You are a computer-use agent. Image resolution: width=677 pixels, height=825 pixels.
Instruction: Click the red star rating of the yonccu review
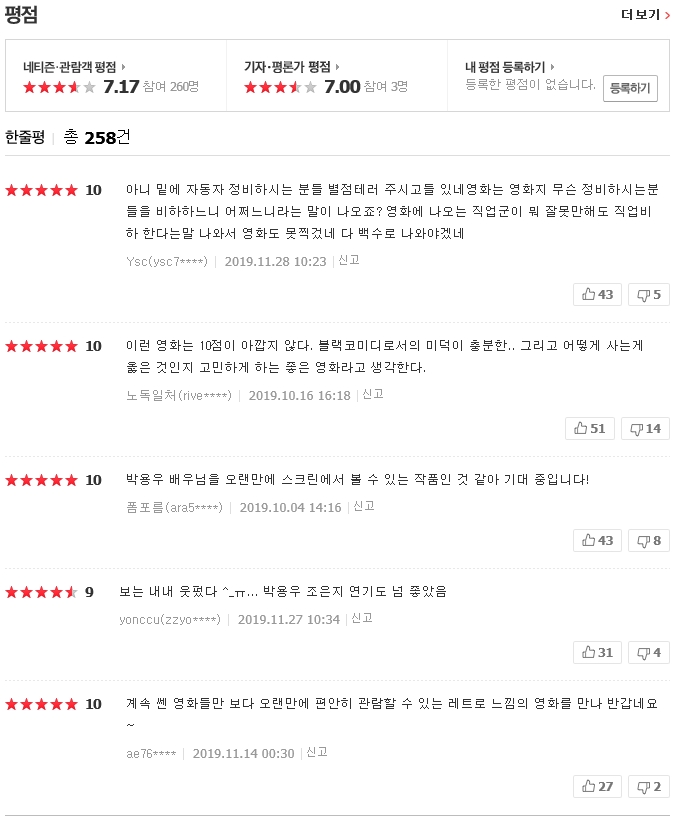tap(41, 592)
